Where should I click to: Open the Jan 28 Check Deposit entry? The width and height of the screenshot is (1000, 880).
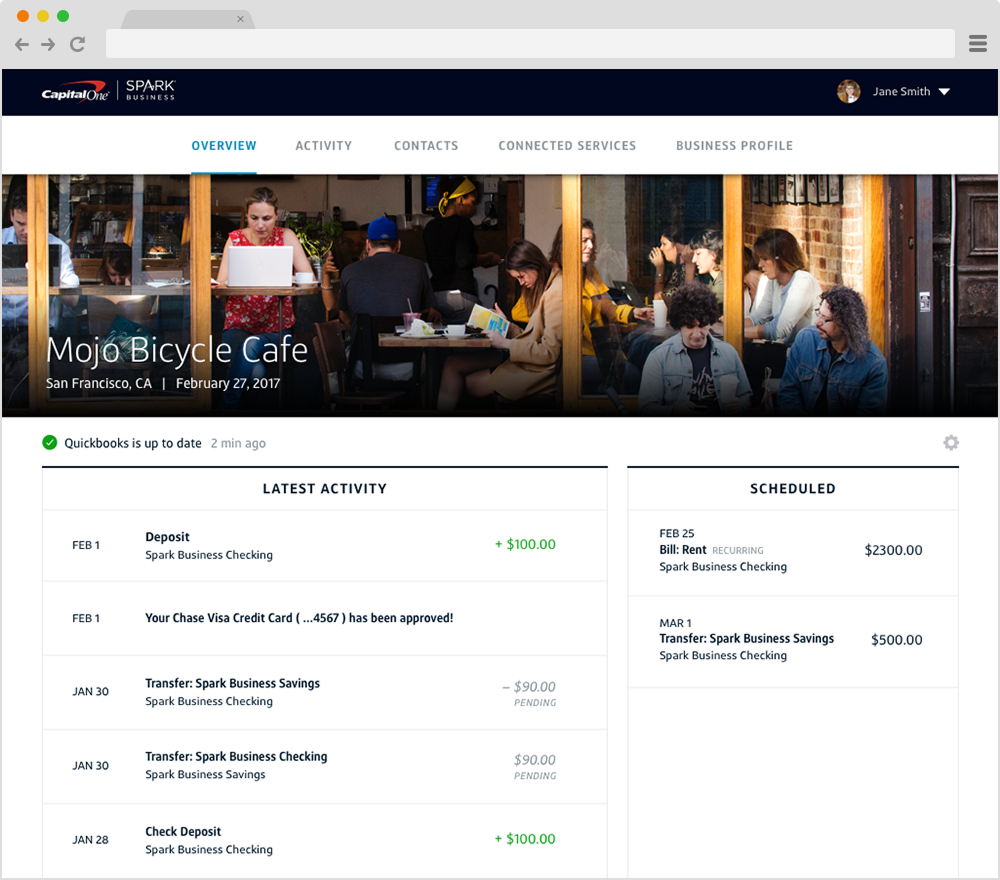click(x=324, y=840)
